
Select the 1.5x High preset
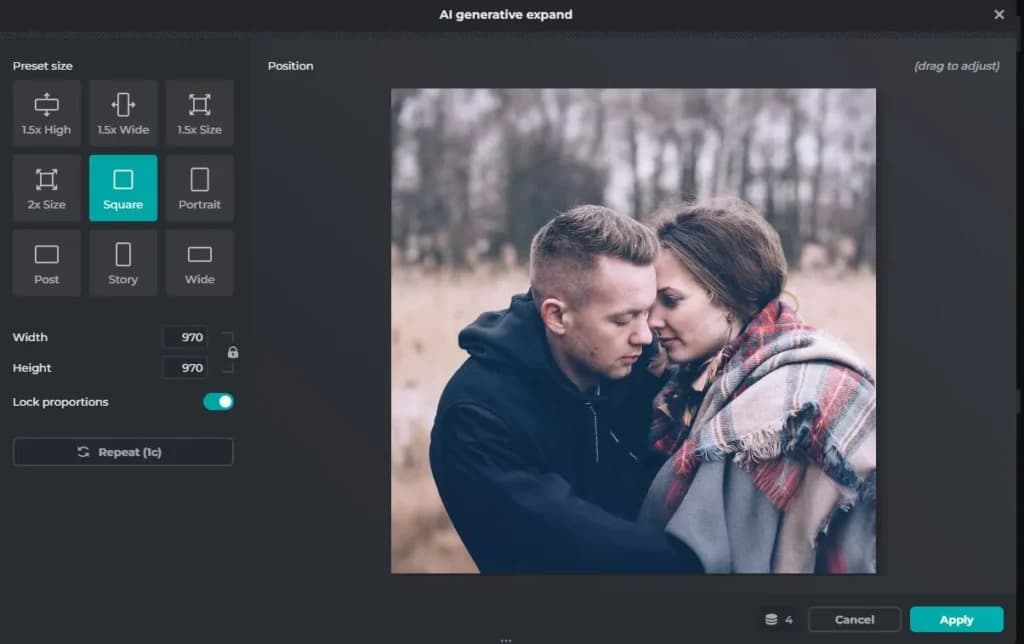[46, 113]
